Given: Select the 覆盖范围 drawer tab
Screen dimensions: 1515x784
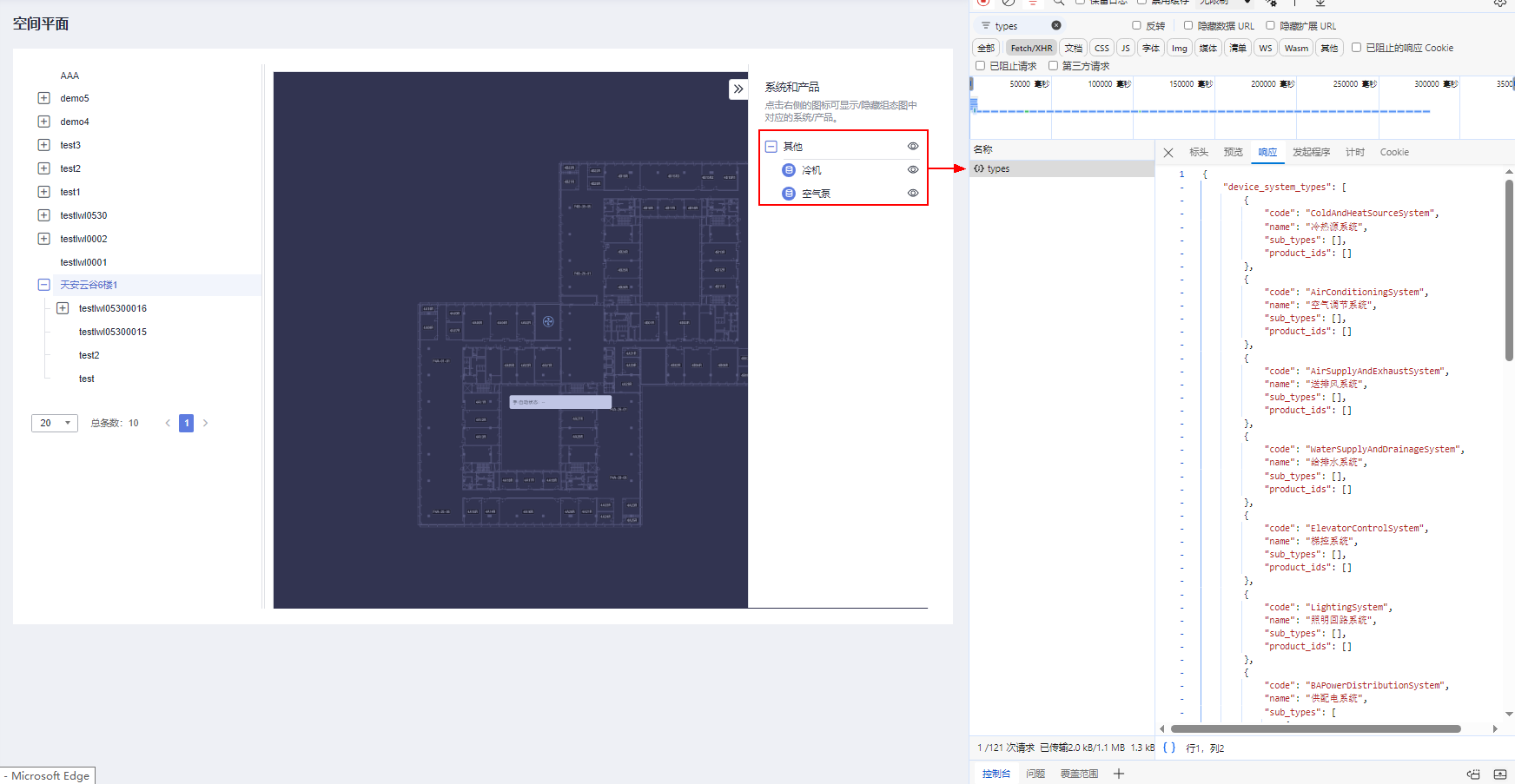Looking at the screenshot, I should [1079, 774].
